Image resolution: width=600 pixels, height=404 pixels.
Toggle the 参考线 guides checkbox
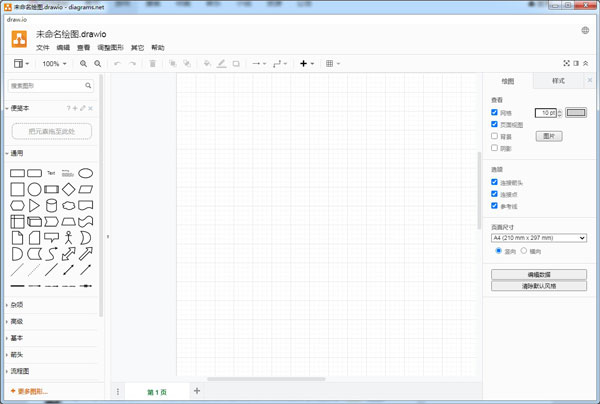pyautogui.click(x=494, y=205)
